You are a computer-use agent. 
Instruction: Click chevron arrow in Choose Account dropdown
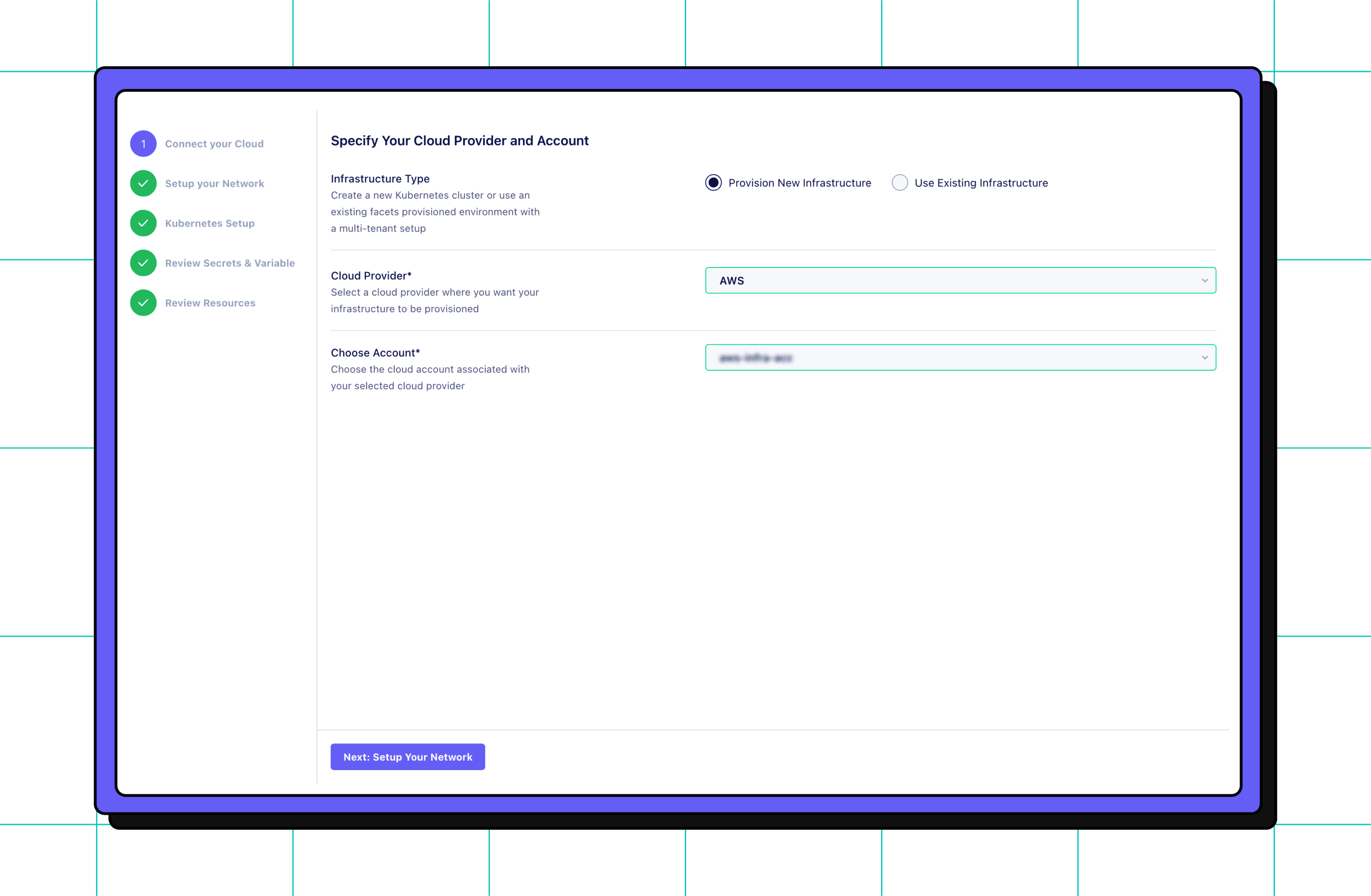[x=1204, y=358]
